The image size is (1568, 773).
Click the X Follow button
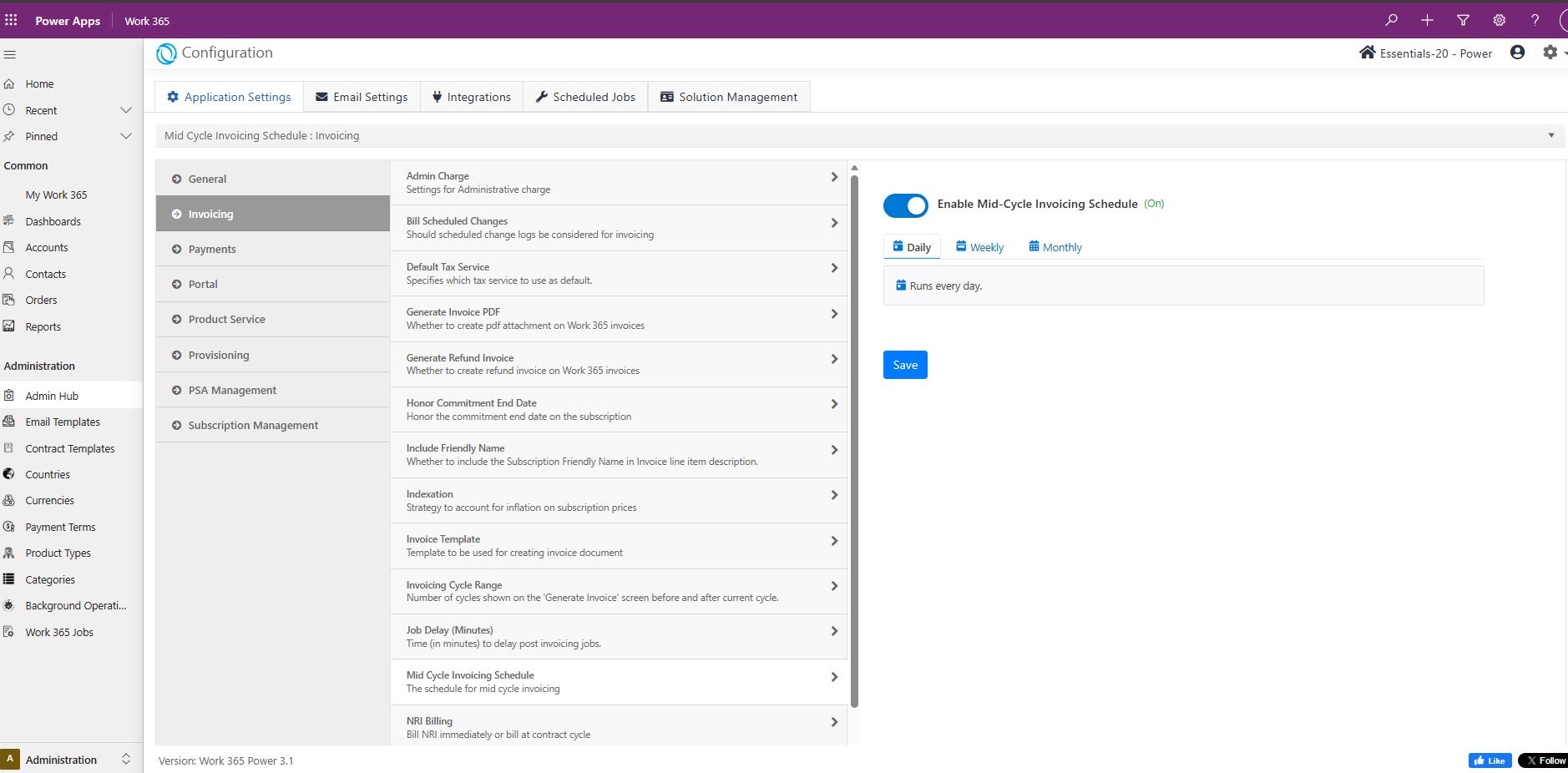[x=1543, y=760]
